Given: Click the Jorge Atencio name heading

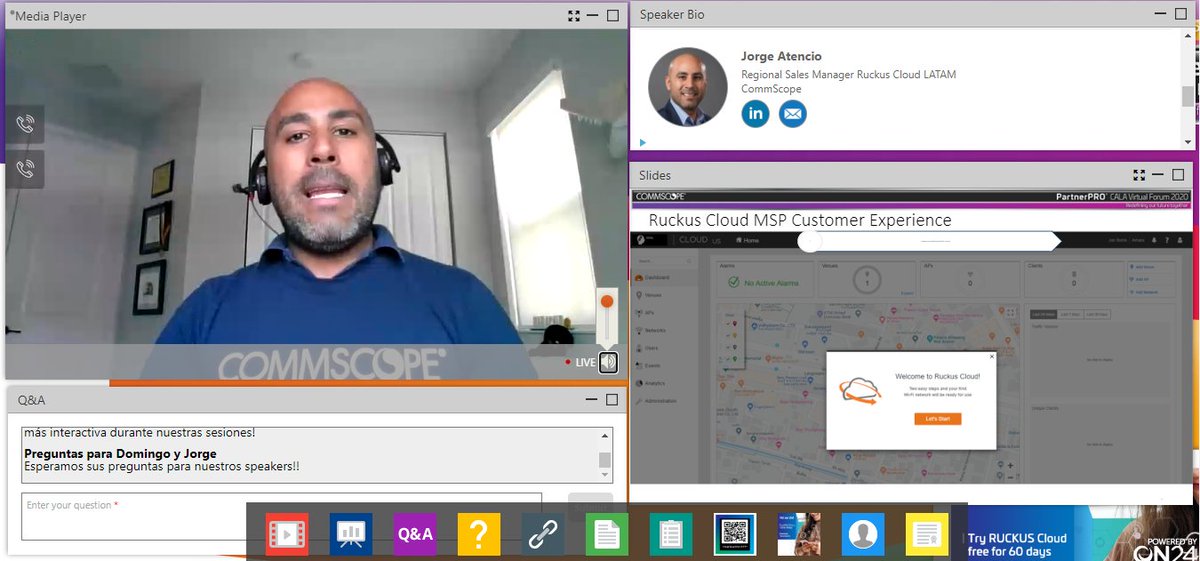Looking at the screenshot, I should pos(781,56).
